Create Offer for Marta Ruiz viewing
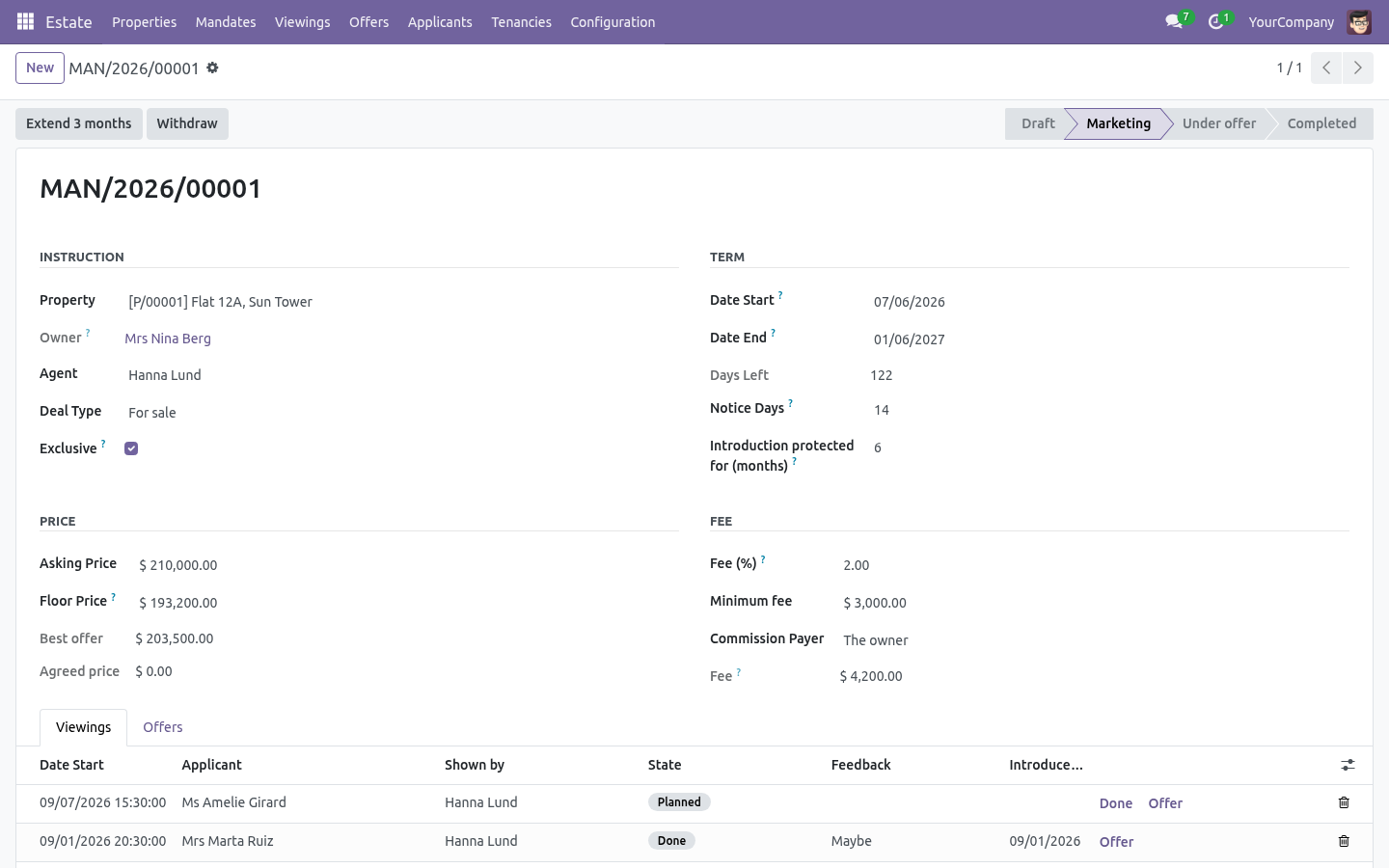Image resolution: width=1389 pixels, height=868 pixels. coord(1116,842)
